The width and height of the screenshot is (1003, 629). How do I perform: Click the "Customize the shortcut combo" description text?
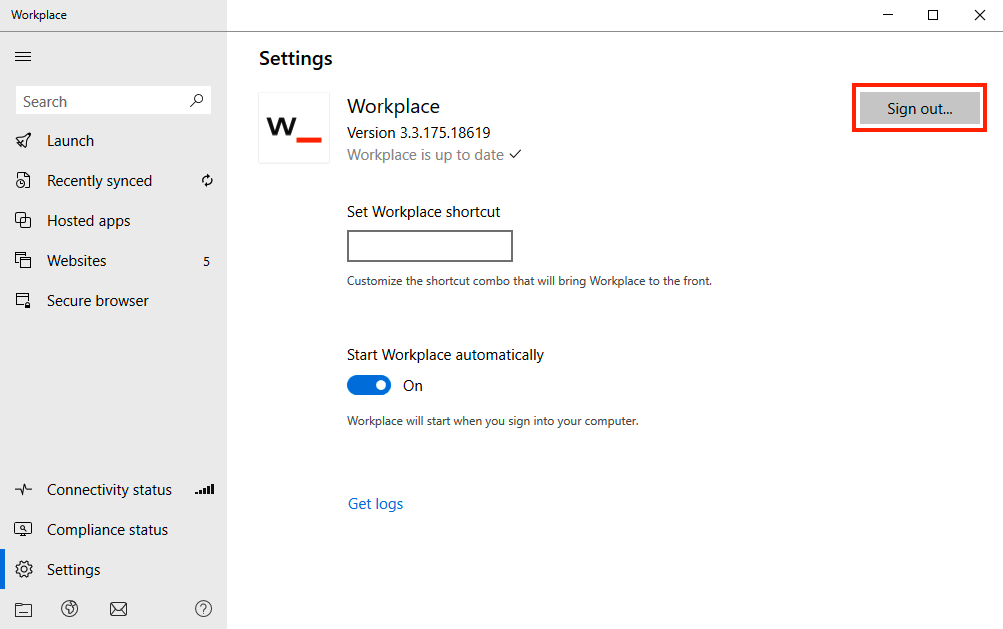point(529,281)
